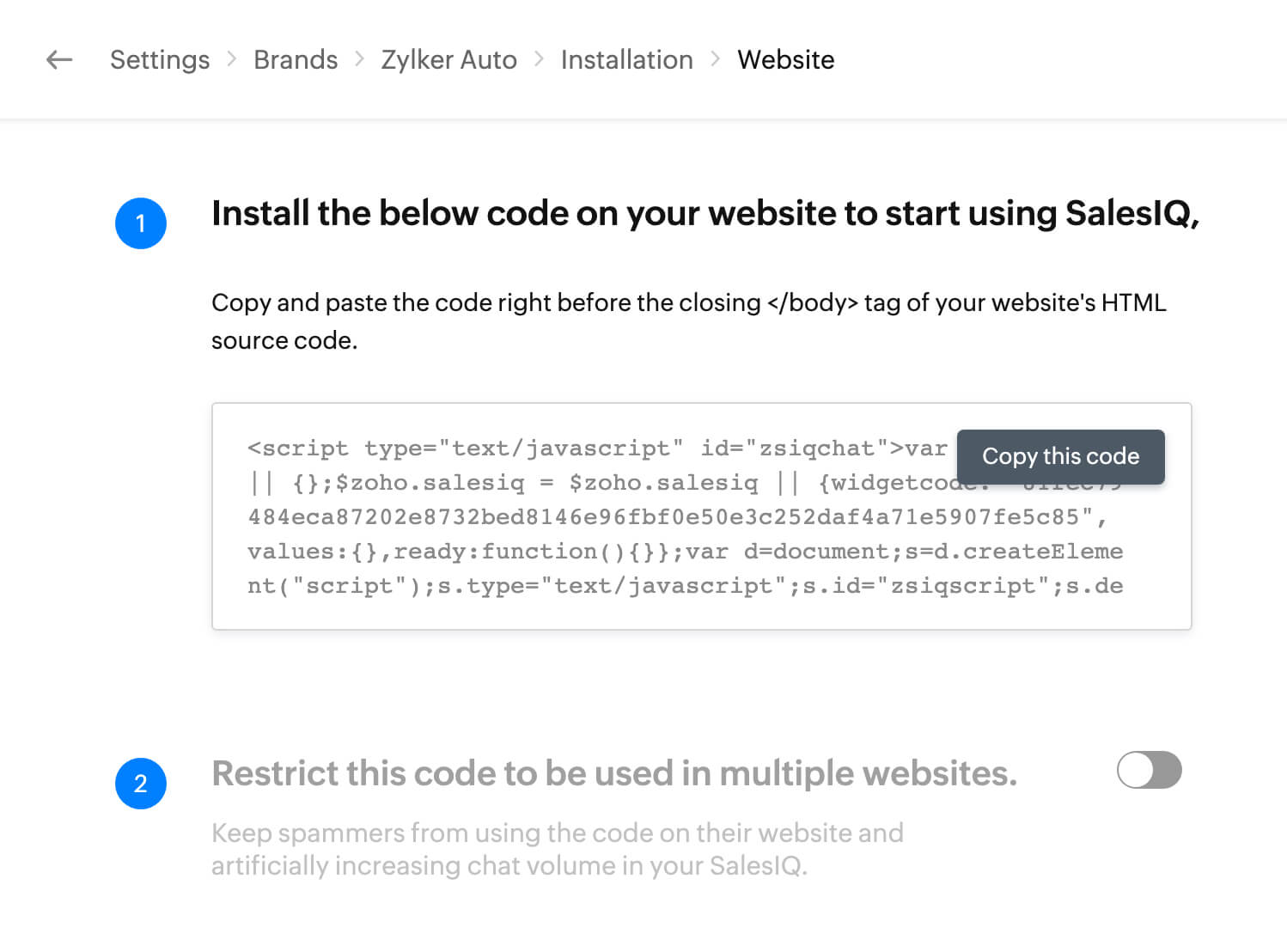Open Brands from the breadcrumb trail
Image resolution: width=1287 pixels, height=952 pixels.
pos(296,59)
